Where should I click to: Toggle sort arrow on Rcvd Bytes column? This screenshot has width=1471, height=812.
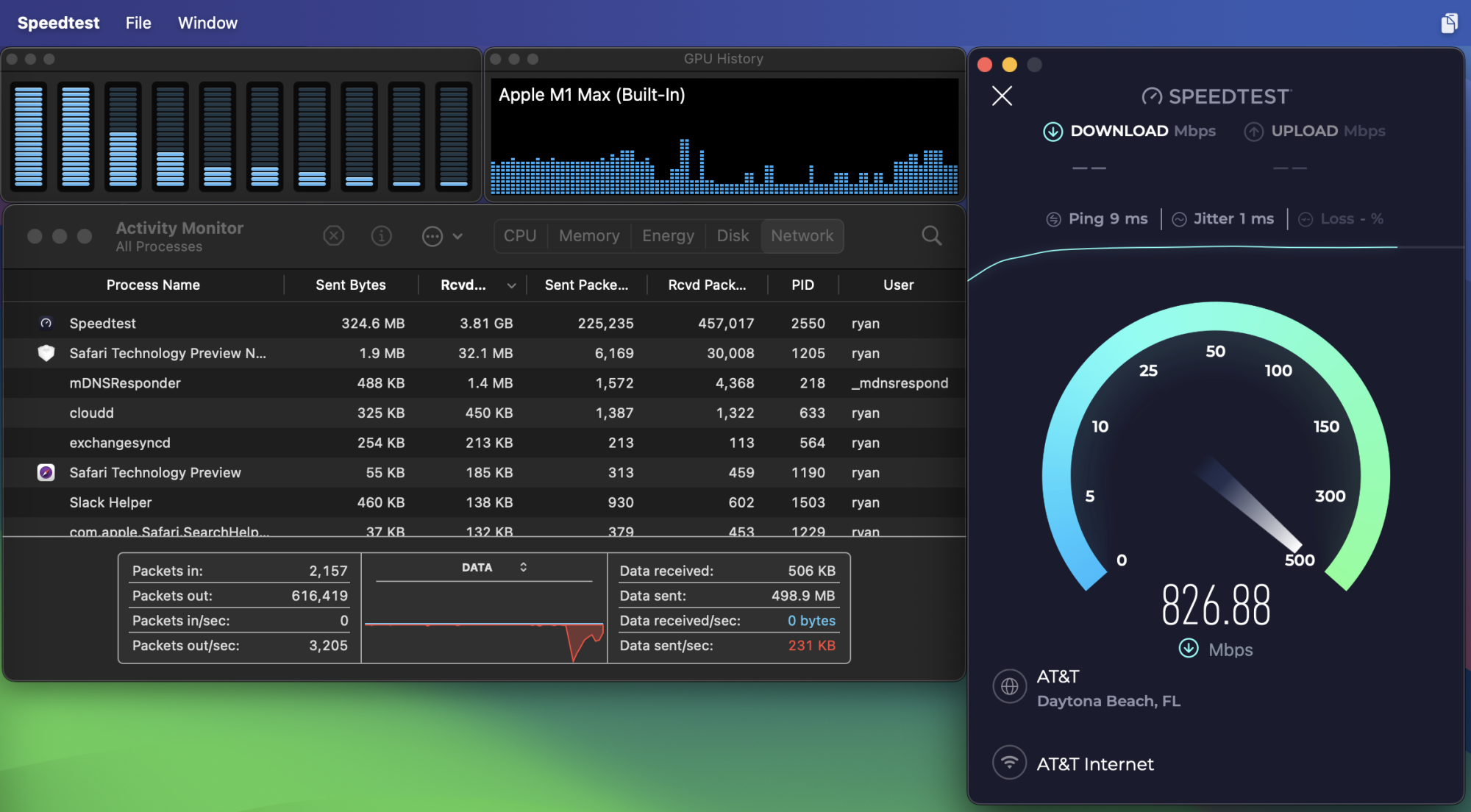point(511,285)
